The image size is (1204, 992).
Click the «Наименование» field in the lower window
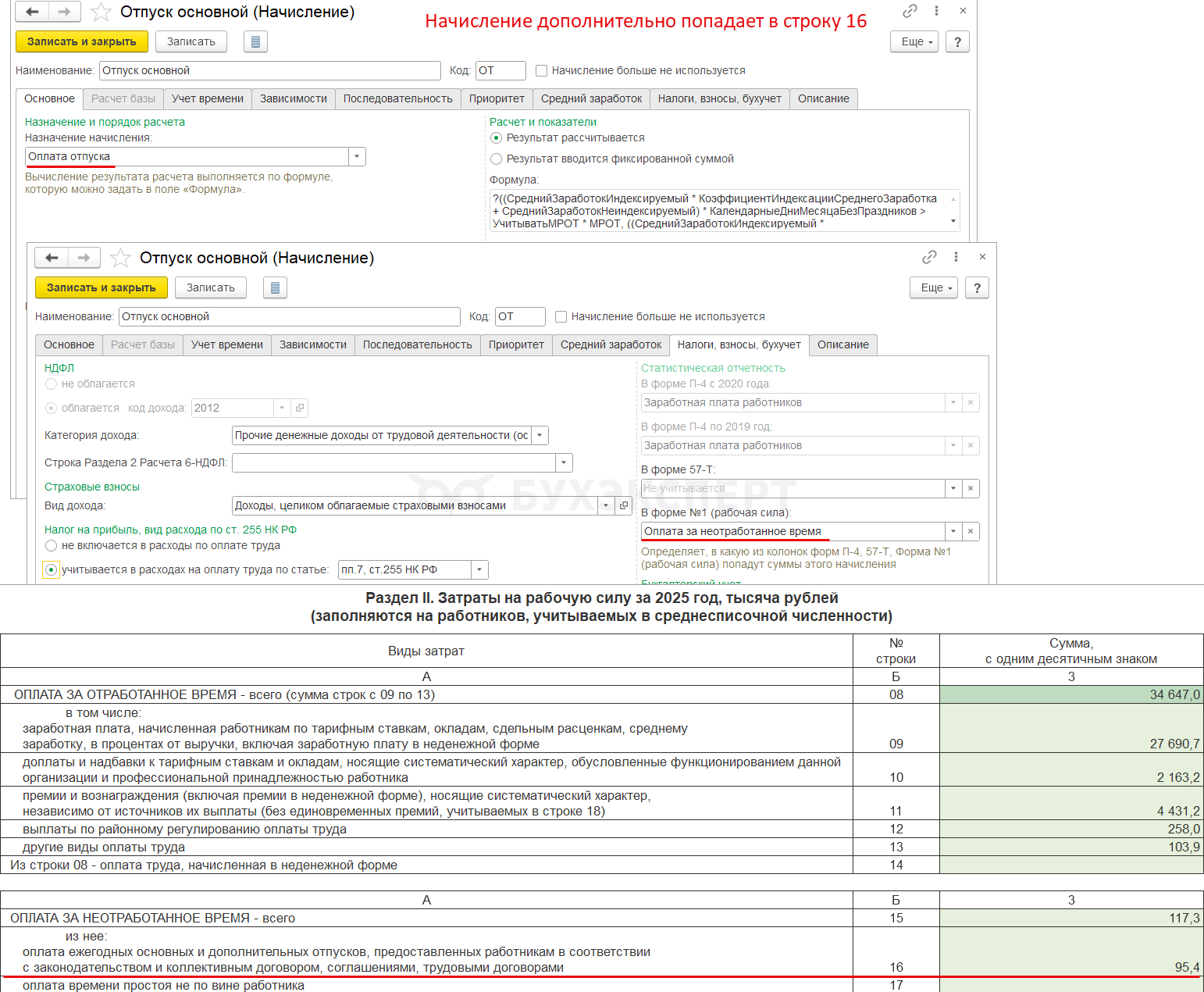click(x=289, y=317)
